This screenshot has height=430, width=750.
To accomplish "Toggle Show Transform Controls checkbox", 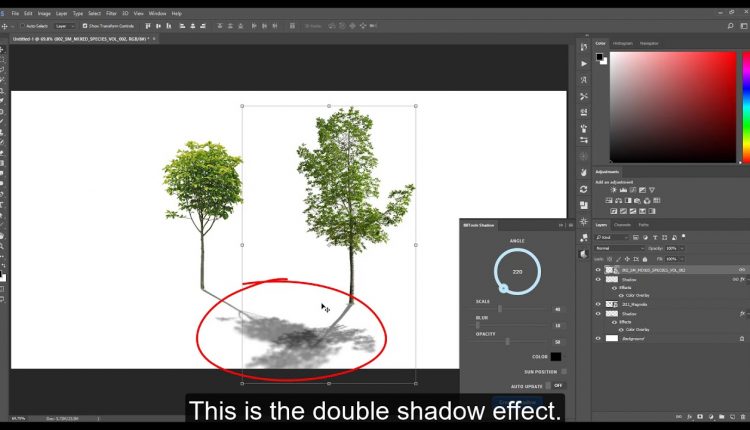I will (85, 26).
